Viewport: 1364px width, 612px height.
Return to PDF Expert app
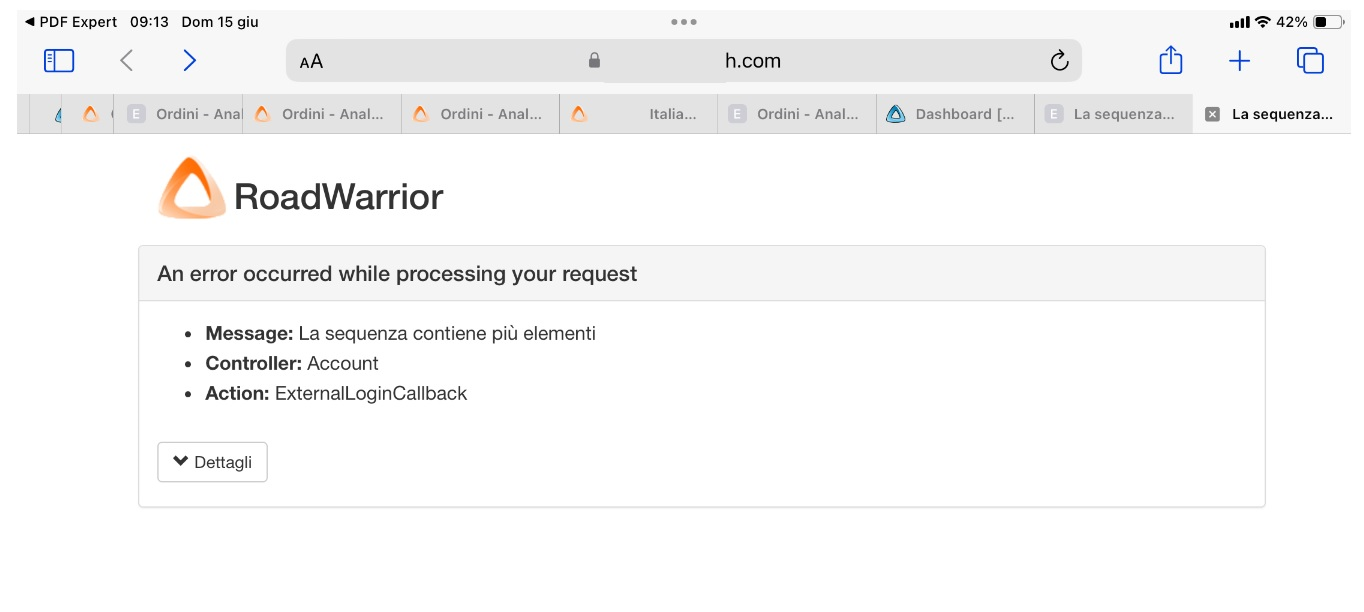pyautogui.click(x=70, y=22)
